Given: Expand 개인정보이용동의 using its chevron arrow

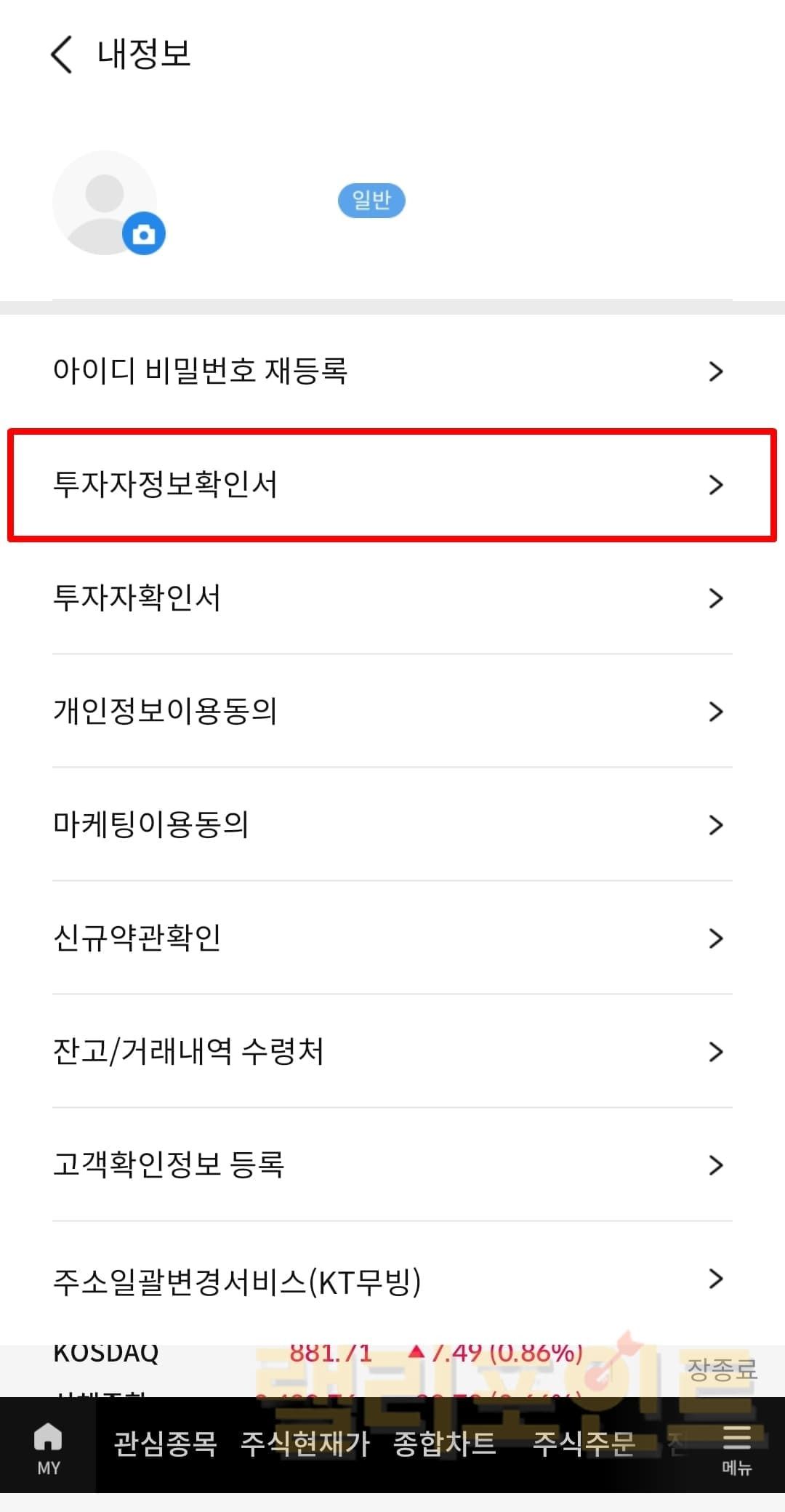Looking at the screenshot, I should [716, 712].
